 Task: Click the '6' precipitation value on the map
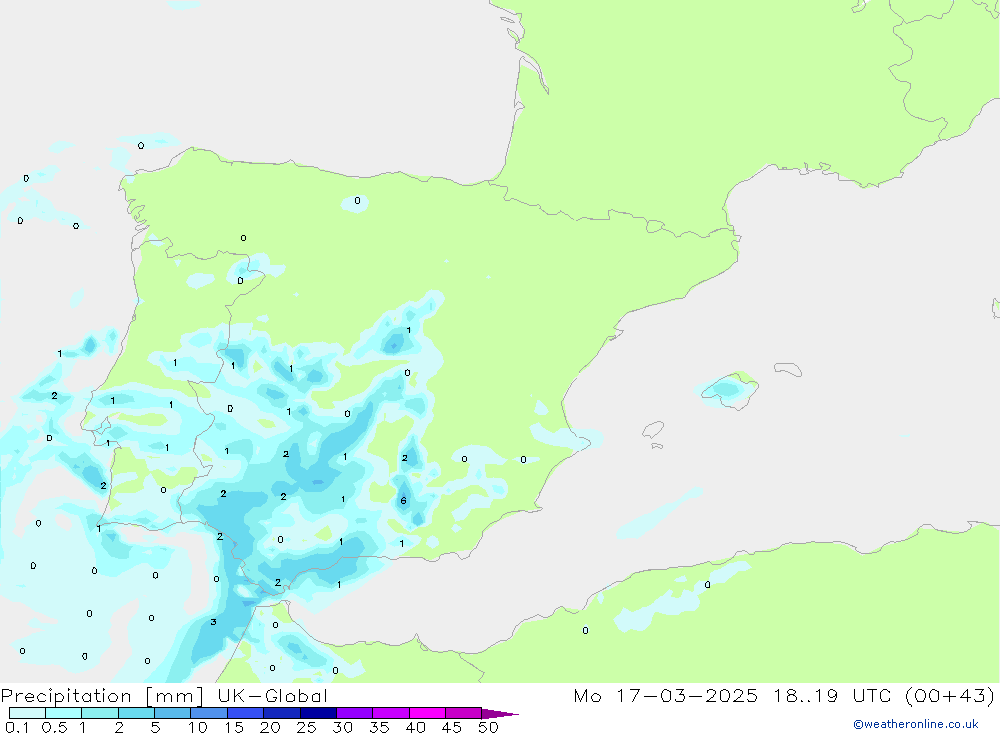point(403,501)
